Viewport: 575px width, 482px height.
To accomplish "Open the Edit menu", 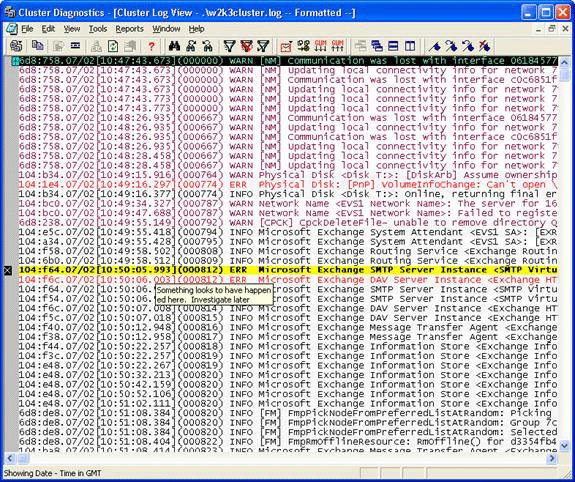I will 48,29.
